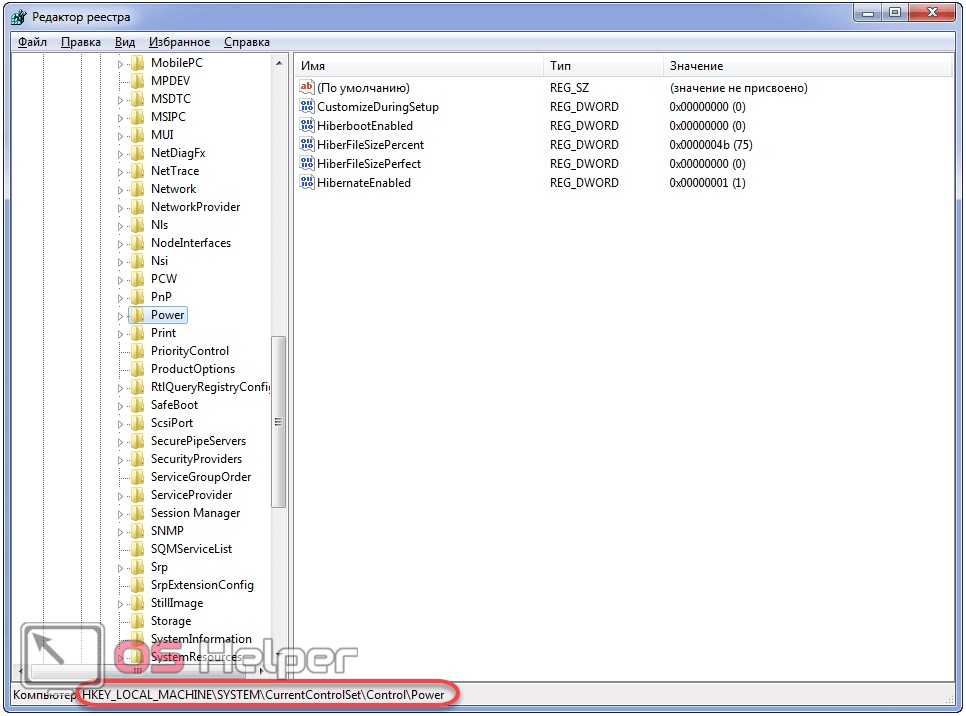Screen dimensions: 966x716
Task: Expand the SecurityProviders key
Action: (120, 460)
